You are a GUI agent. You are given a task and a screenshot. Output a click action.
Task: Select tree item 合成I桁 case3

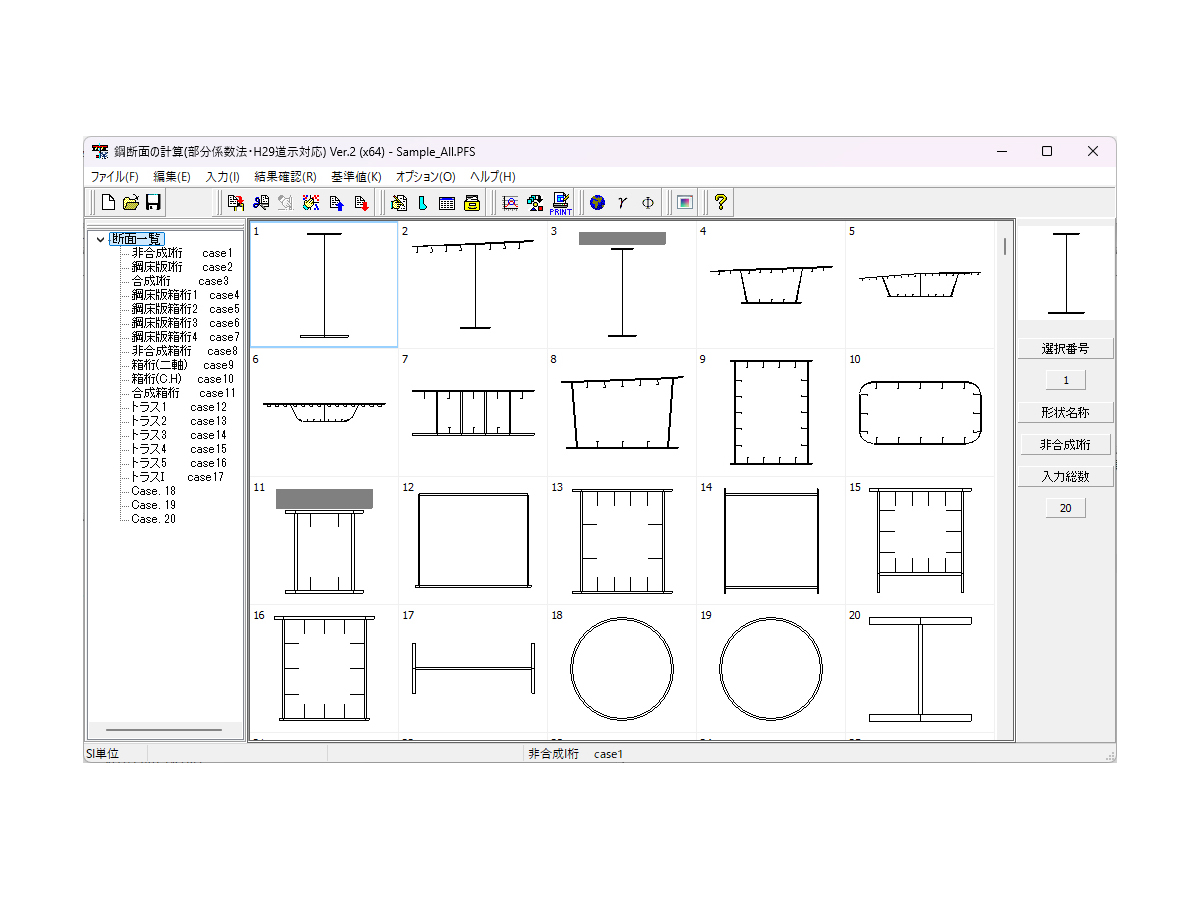point(180,281)
